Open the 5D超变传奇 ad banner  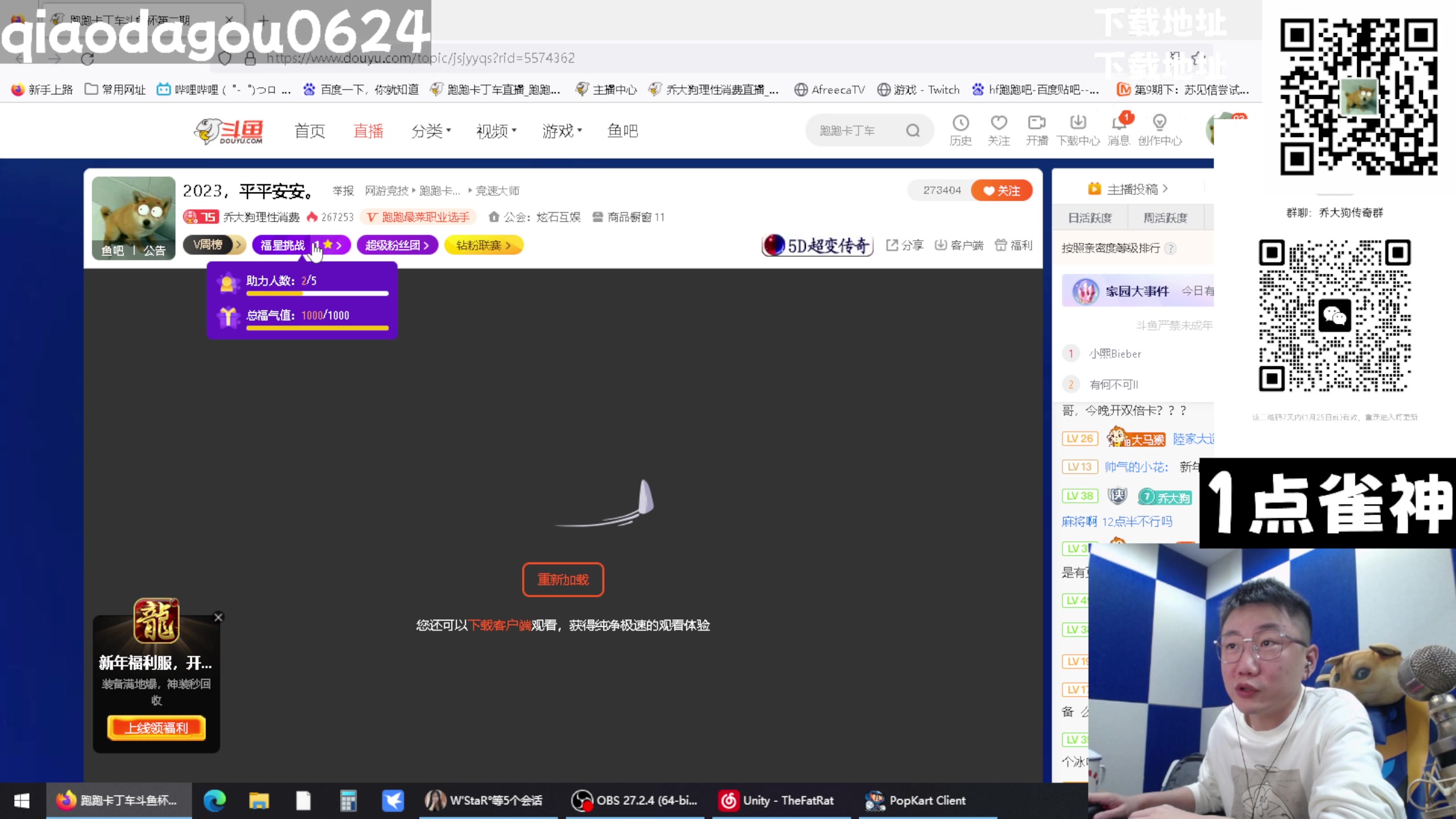pos(817,245)
